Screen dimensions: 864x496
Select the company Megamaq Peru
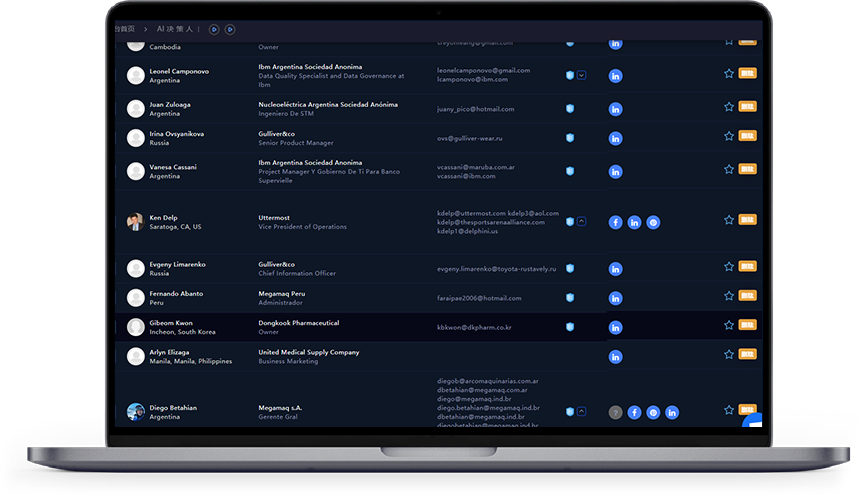pyautogui.click(x=282, y=294)
